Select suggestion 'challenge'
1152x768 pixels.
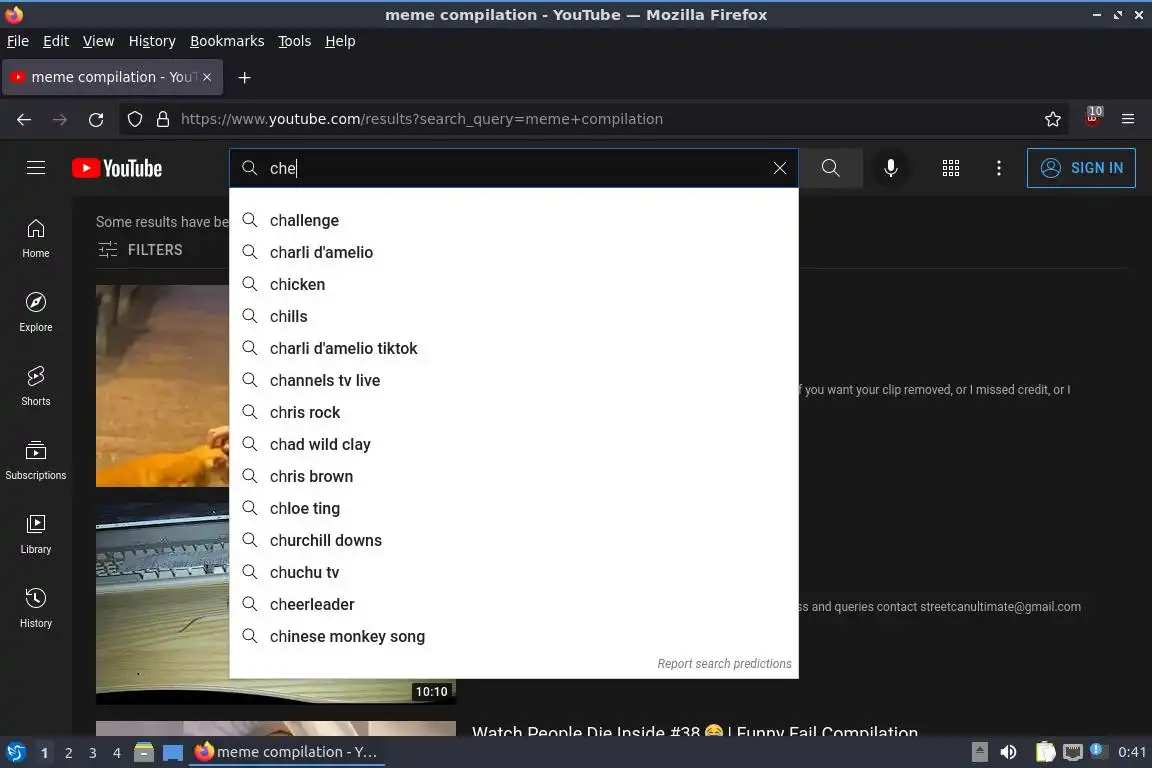514,220
